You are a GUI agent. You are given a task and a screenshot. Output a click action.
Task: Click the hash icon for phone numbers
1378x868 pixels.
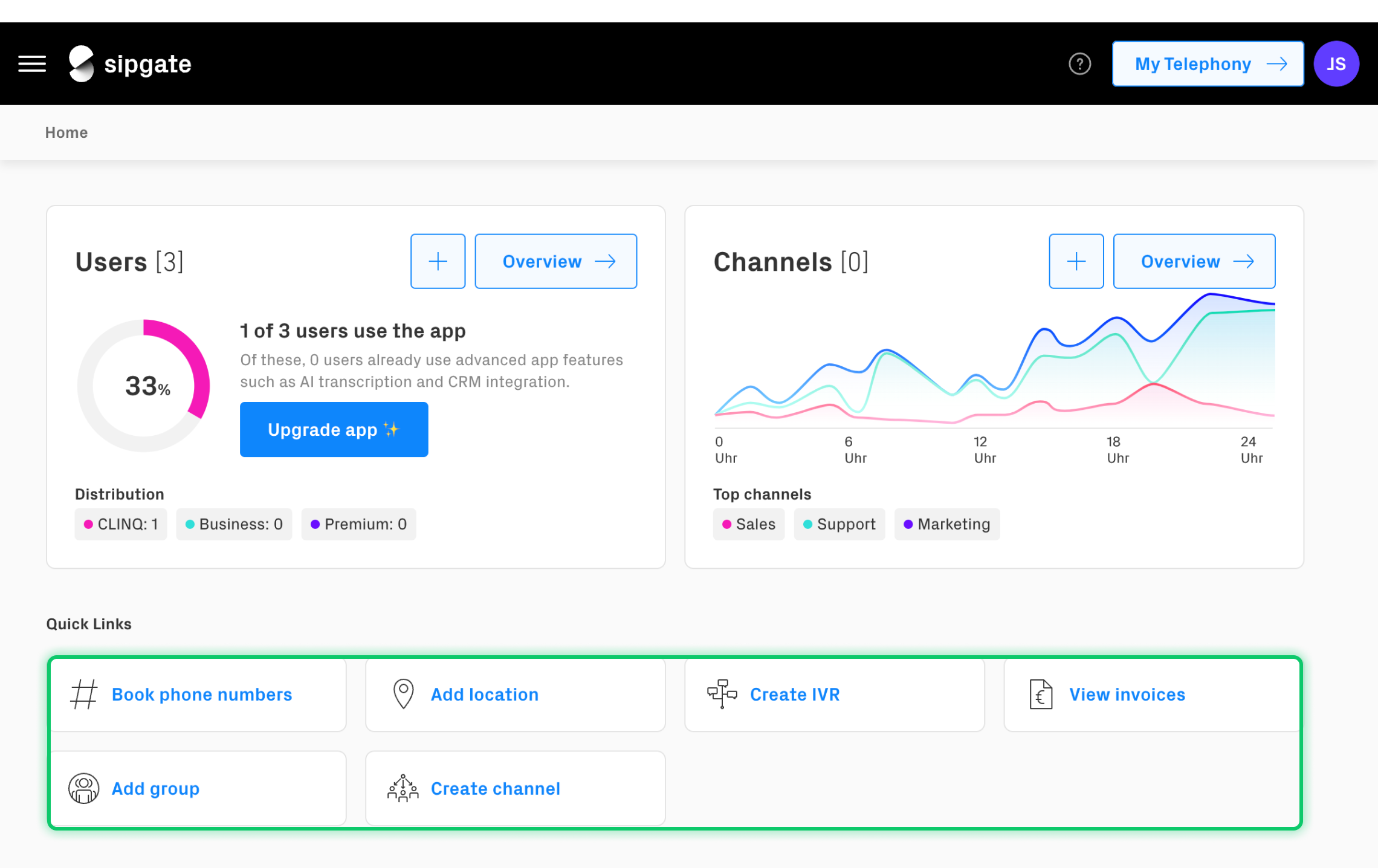pyautogui.click(x=84, y=695)
